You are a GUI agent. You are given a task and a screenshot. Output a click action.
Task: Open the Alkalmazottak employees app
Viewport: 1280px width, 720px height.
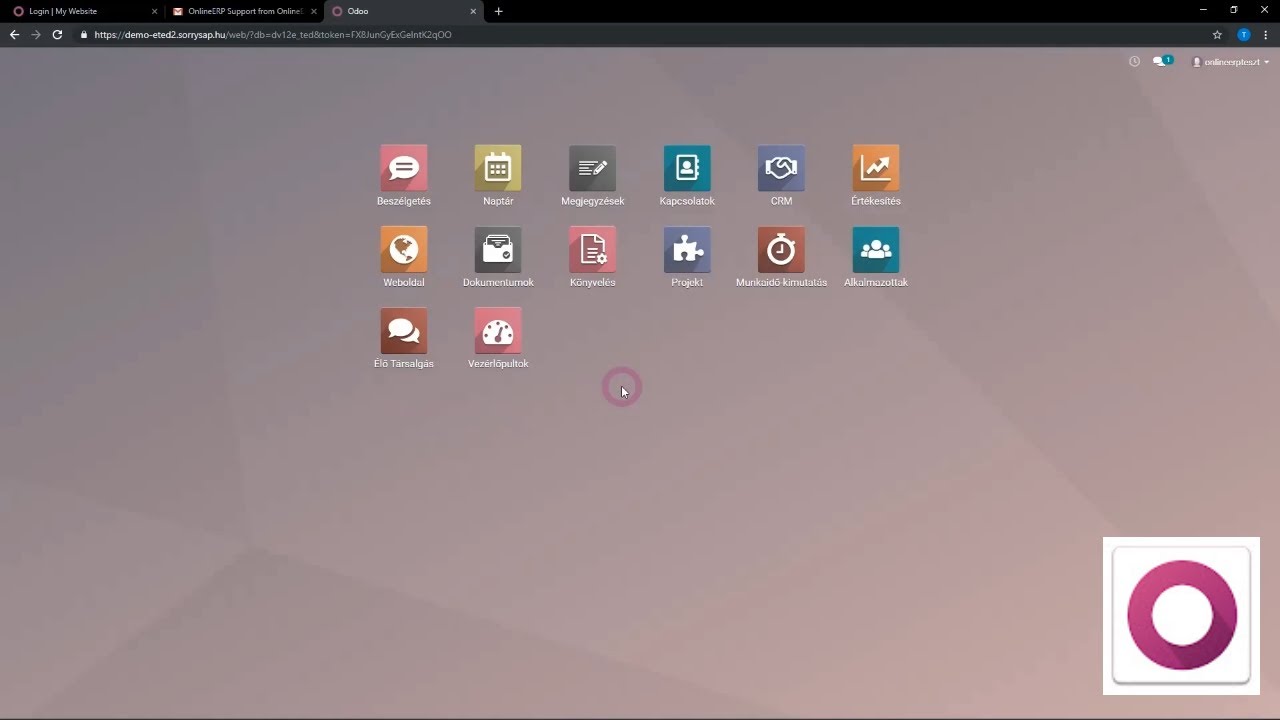(x=876, y=249)
